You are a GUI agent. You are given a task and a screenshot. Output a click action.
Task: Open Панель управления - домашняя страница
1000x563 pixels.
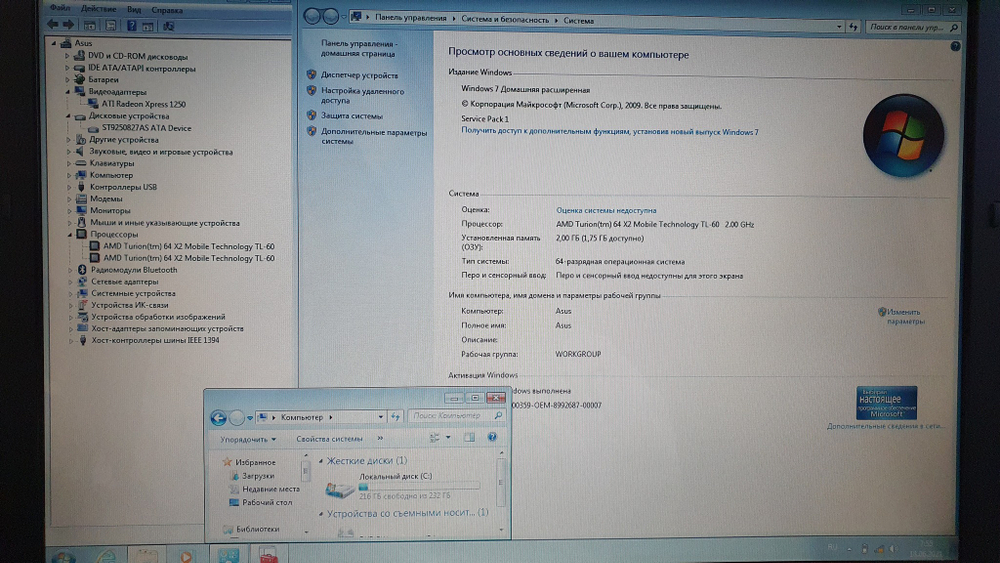coord(359,48)
